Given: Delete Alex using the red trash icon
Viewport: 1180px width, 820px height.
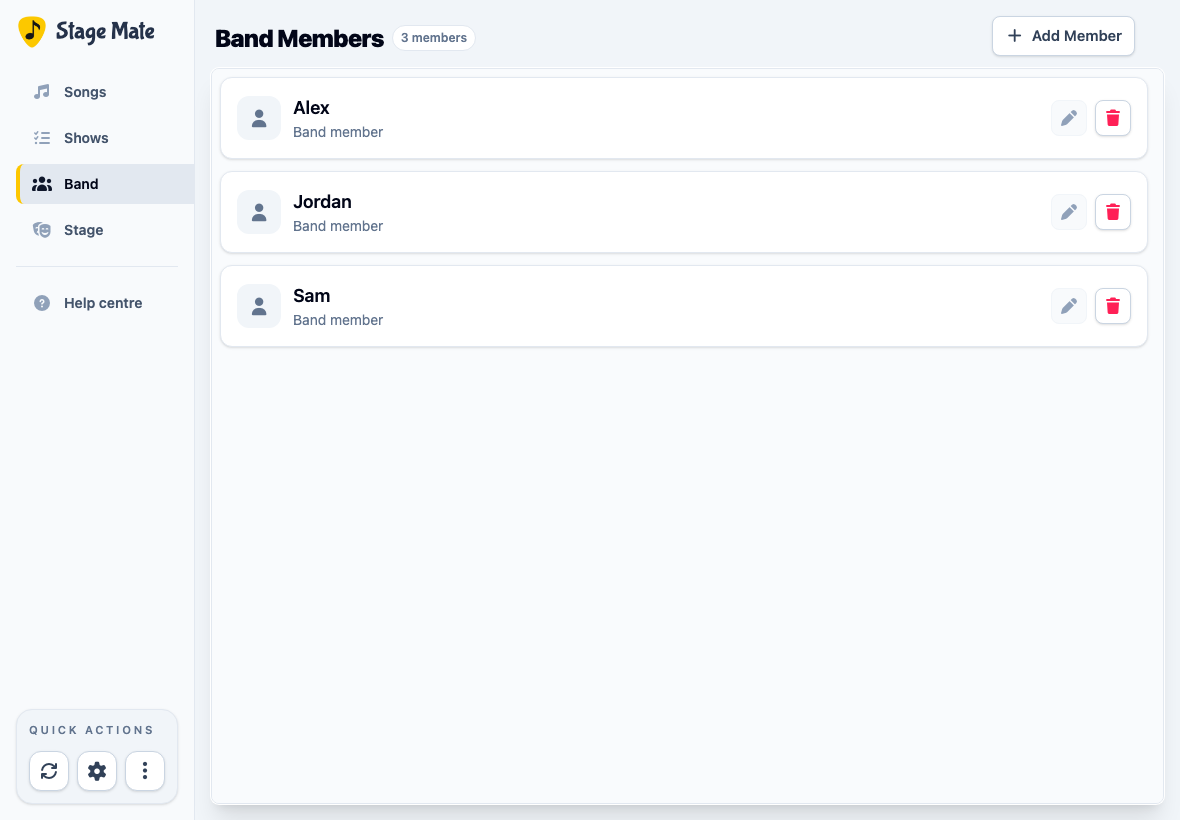Looking at the screenshot, I should 1112,118.
